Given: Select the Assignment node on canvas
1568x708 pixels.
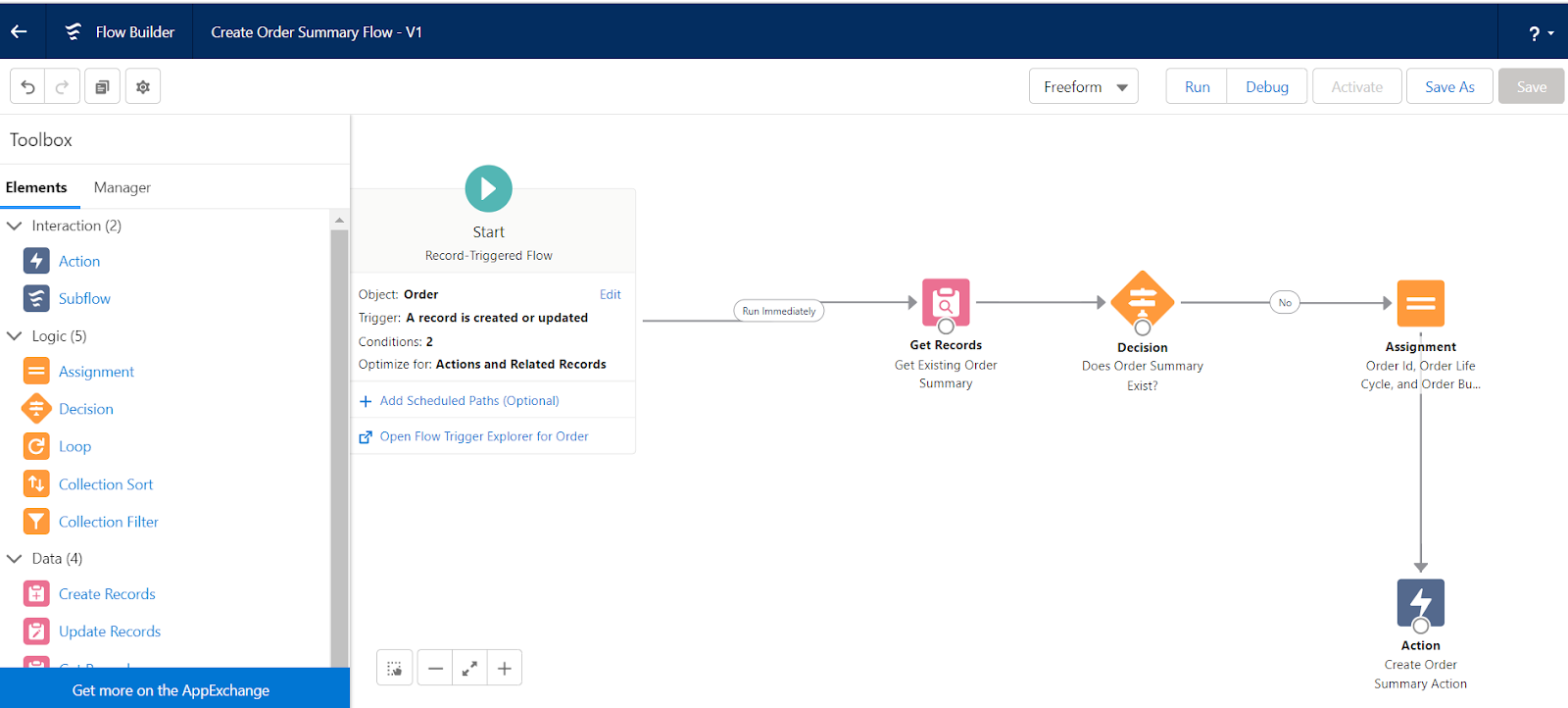Looking at the screenshot, I should 1421,304.
